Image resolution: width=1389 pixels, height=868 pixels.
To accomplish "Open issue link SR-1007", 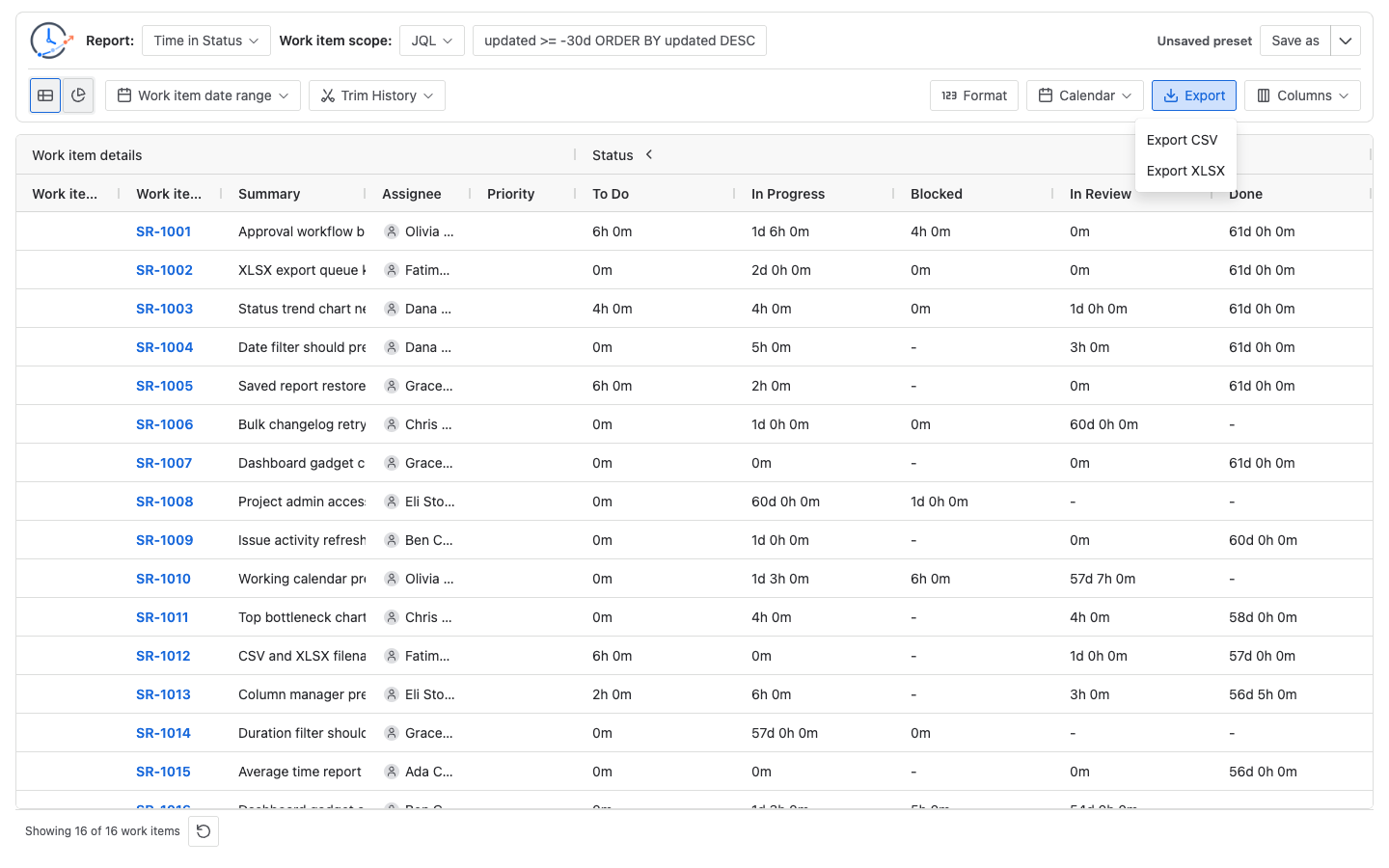I will [x=164, y=463].
